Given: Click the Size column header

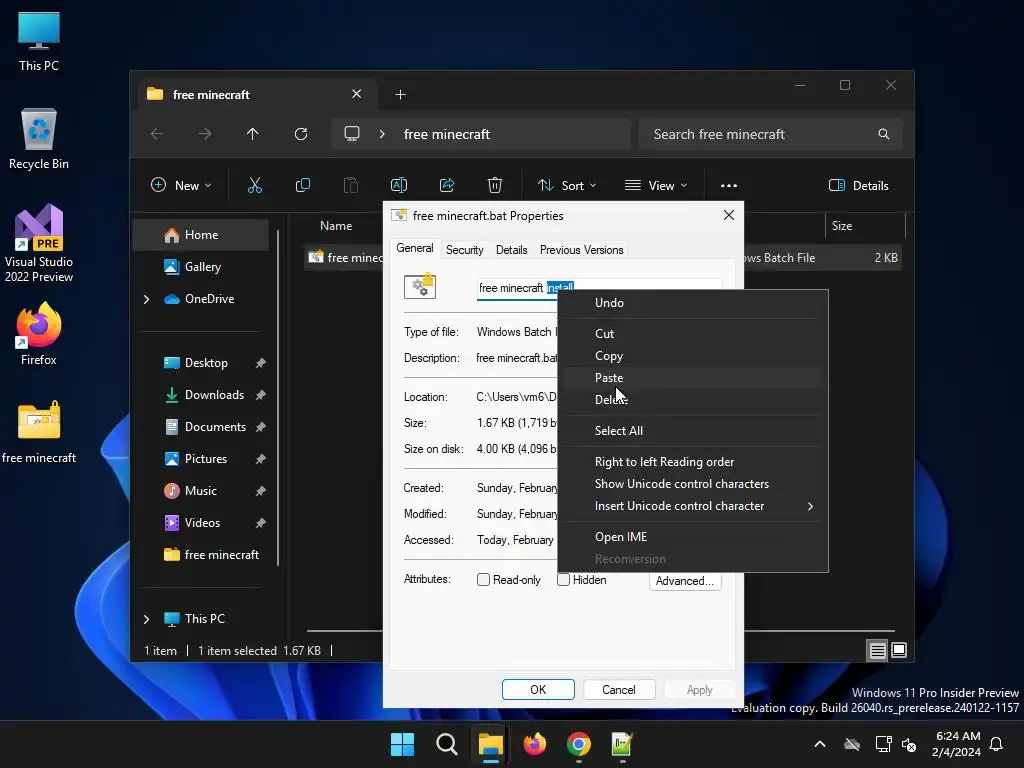Looking at the screenshot, I should point(842,226).
